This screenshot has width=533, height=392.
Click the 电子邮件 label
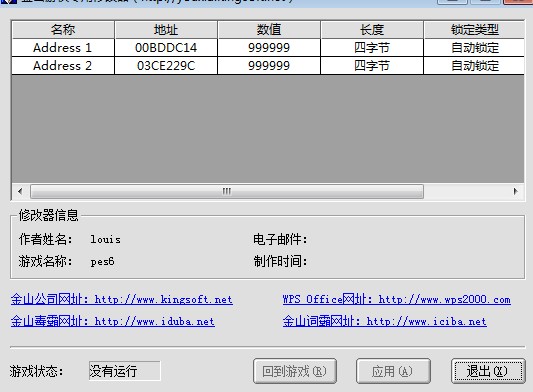click(280, 240)
